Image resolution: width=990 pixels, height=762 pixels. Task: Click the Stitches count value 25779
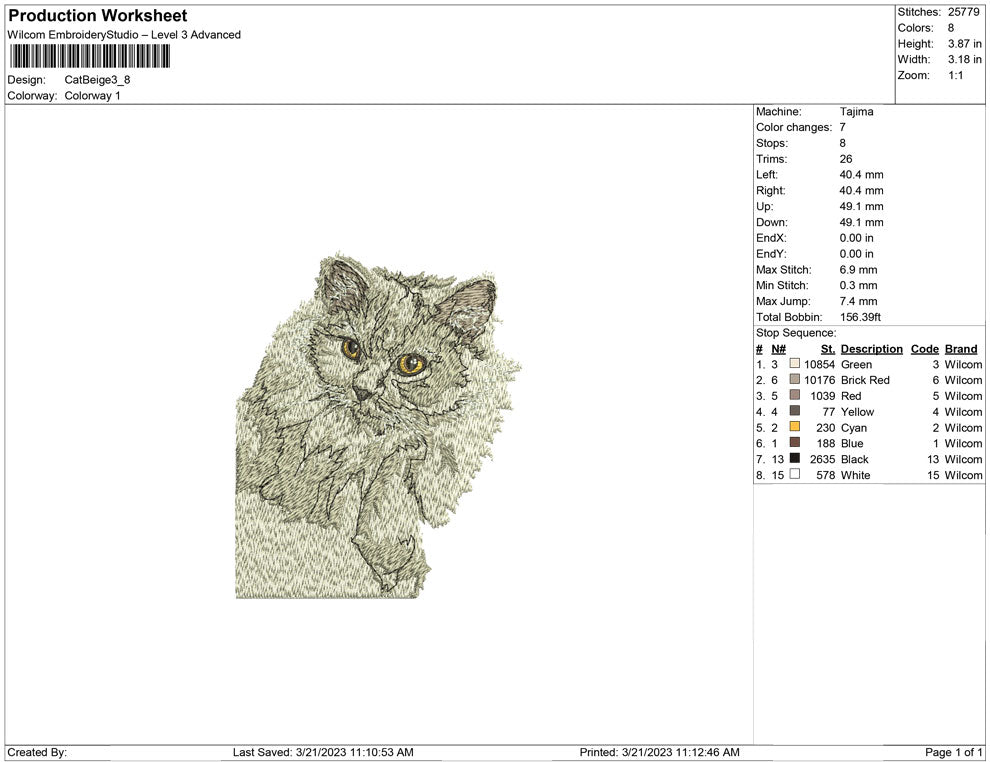coord(963,12)
